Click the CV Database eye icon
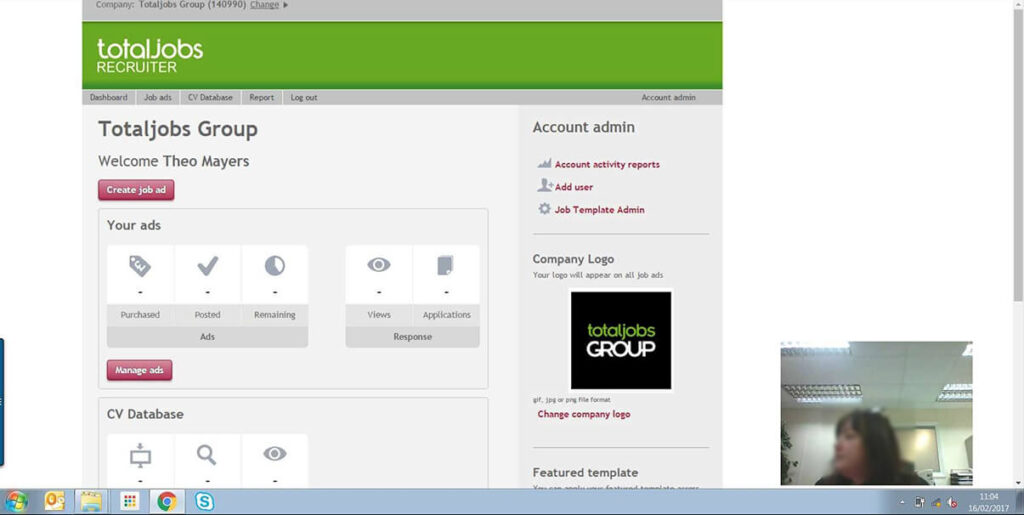 pos(274,455)
